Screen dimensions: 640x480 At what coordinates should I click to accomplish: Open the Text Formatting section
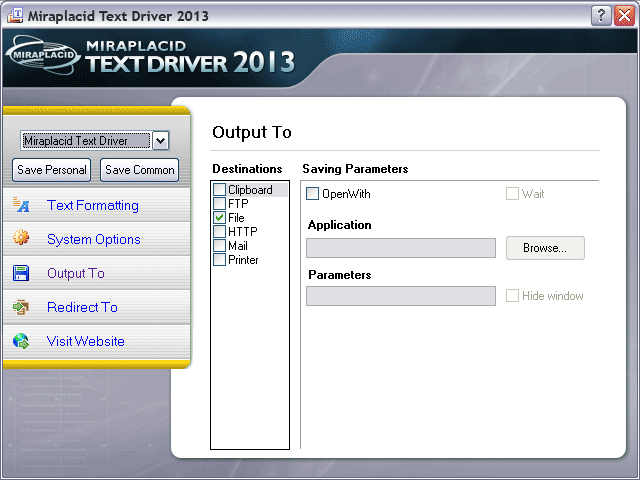93,205
